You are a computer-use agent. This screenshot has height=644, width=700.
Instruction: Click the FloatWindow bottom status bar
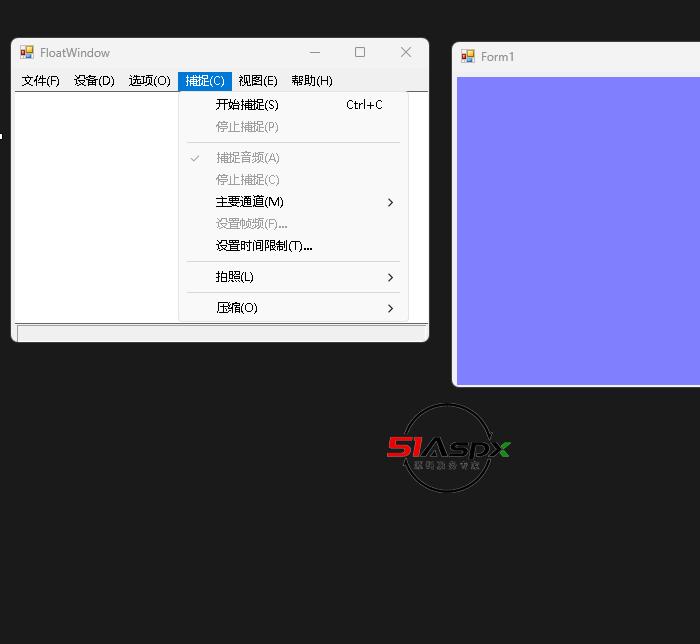222,332
